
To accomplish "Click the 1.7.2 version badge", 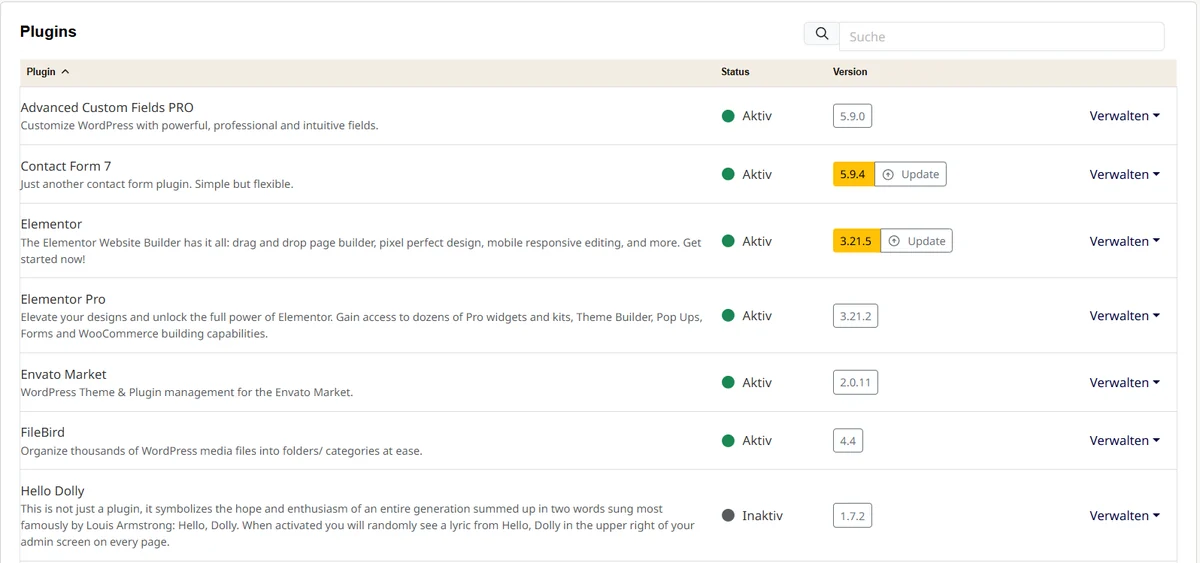I will [x=852, y=516].
